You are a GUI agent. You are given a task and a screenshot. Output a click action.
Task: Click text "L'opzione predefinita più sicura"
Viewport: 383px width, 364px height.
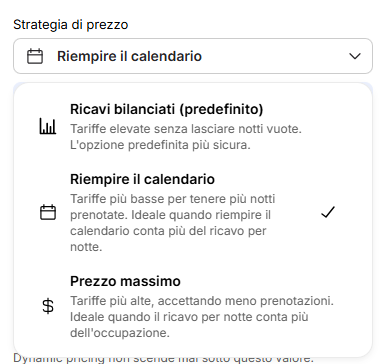point(160,145)
